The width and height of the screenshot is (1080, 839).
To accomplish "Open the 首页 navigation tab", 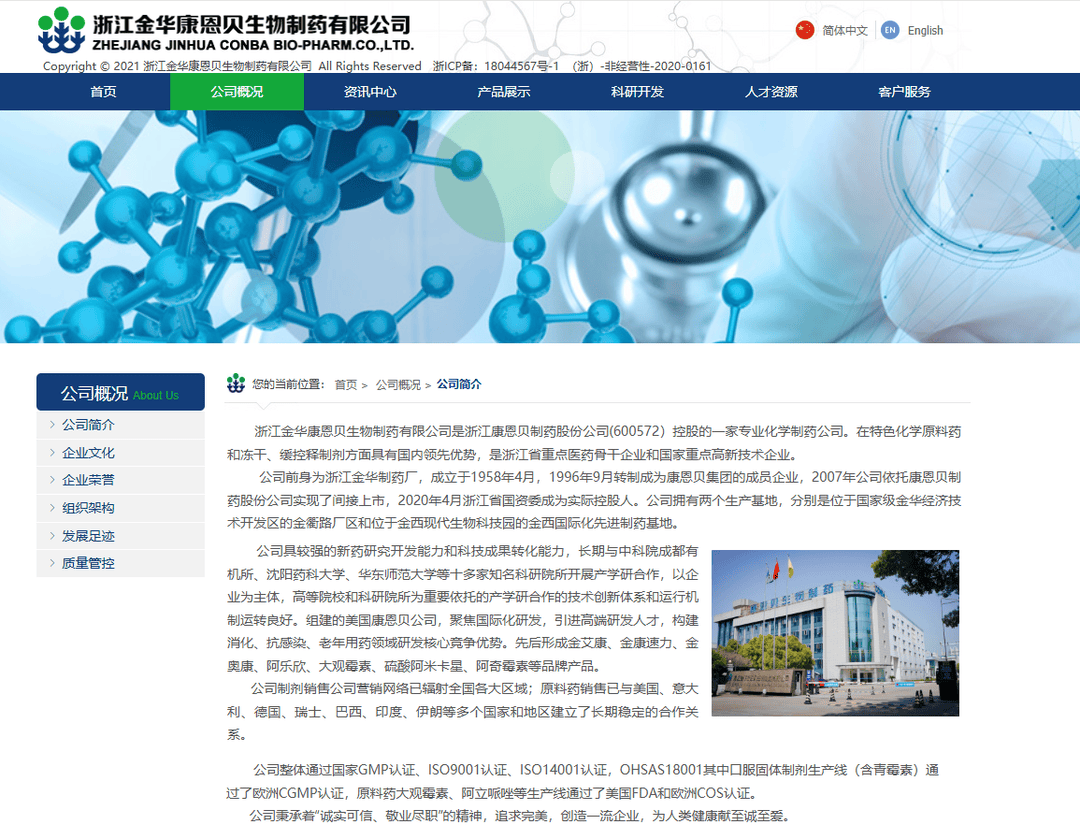I will [x=103, y=92].
